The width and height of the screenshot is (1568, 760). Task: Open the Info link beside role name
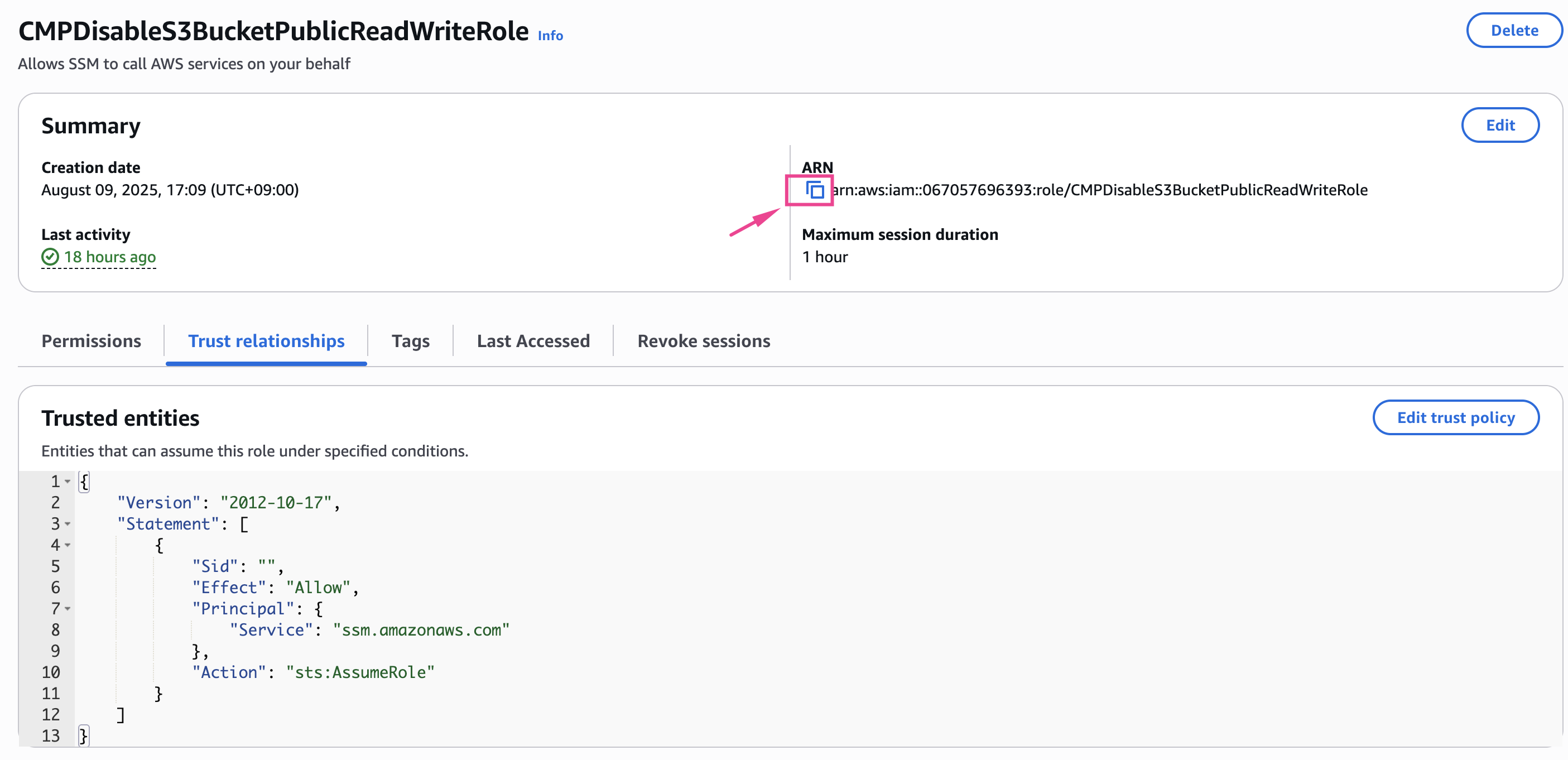(x=550, y=36)
